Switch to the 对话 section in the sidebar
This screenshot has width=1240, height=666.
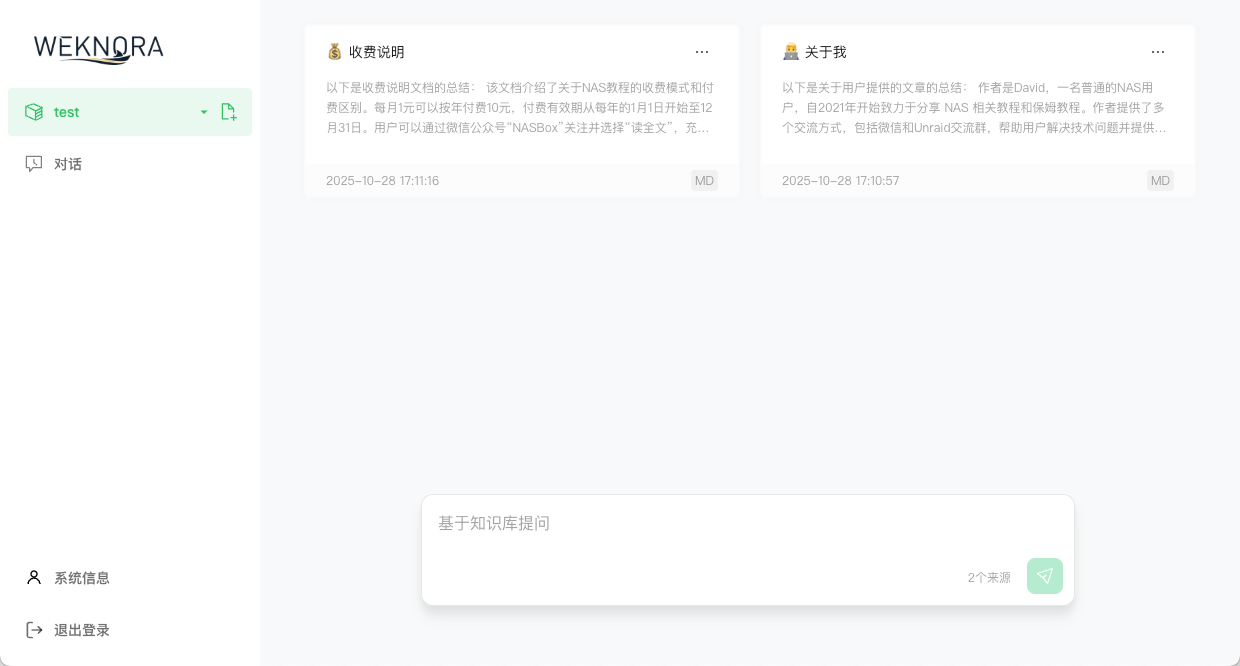tap(68, 164)
